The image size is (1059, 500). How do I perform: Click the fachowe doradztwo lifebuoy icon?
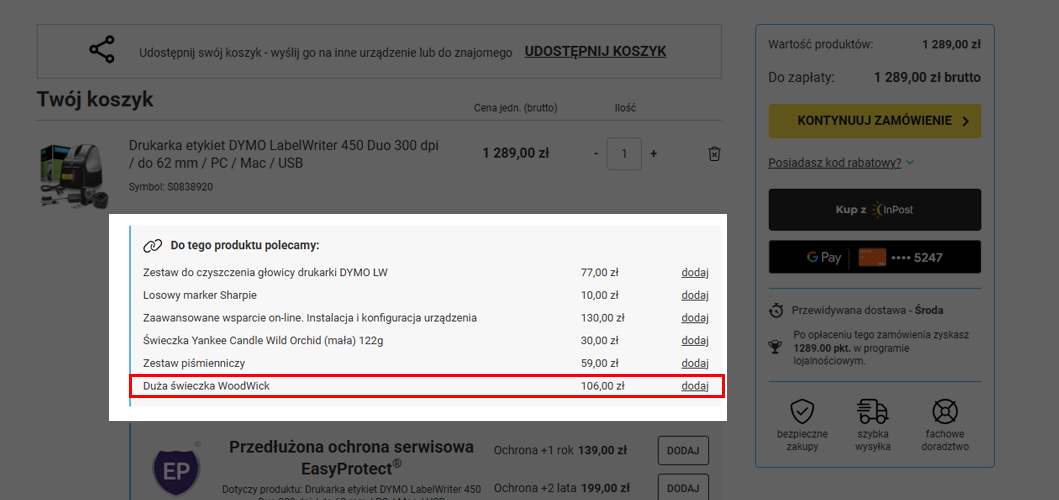[x=945, y=411]
